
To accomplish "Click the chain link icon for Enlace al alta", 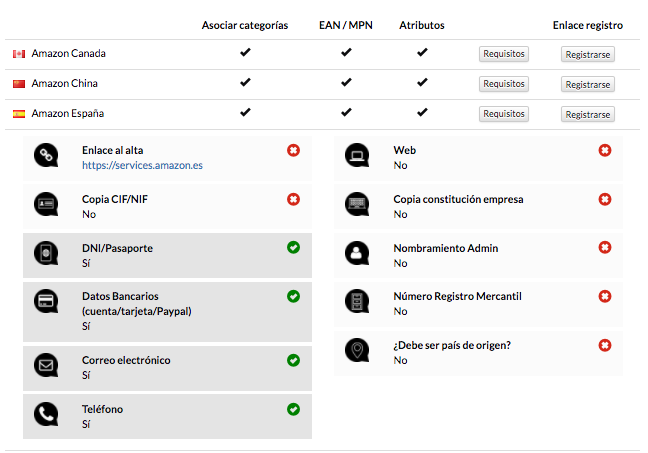I will pyautogui.click(x=46, y=155).
